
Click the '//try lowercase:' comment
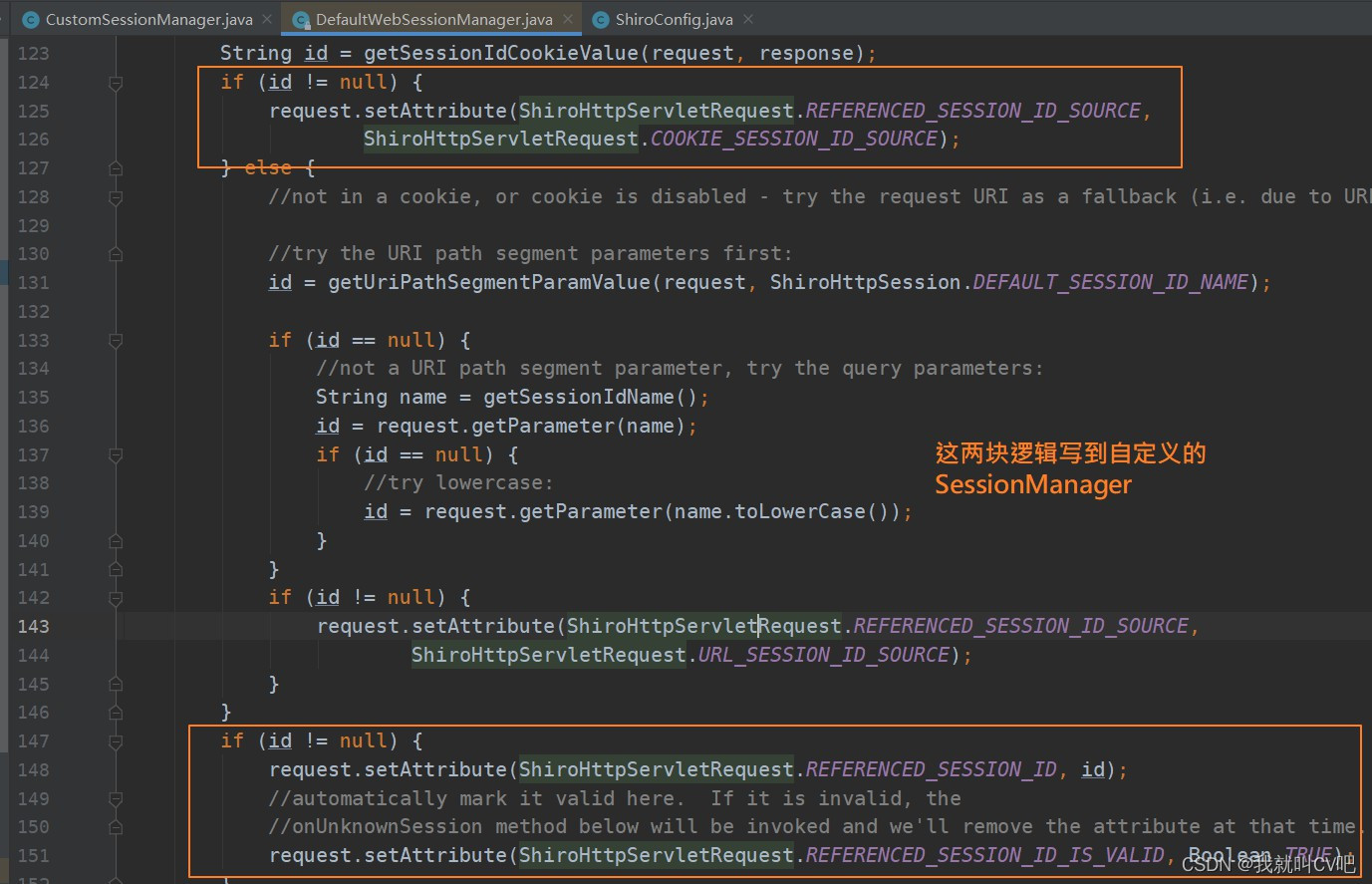tap(458, 483)
